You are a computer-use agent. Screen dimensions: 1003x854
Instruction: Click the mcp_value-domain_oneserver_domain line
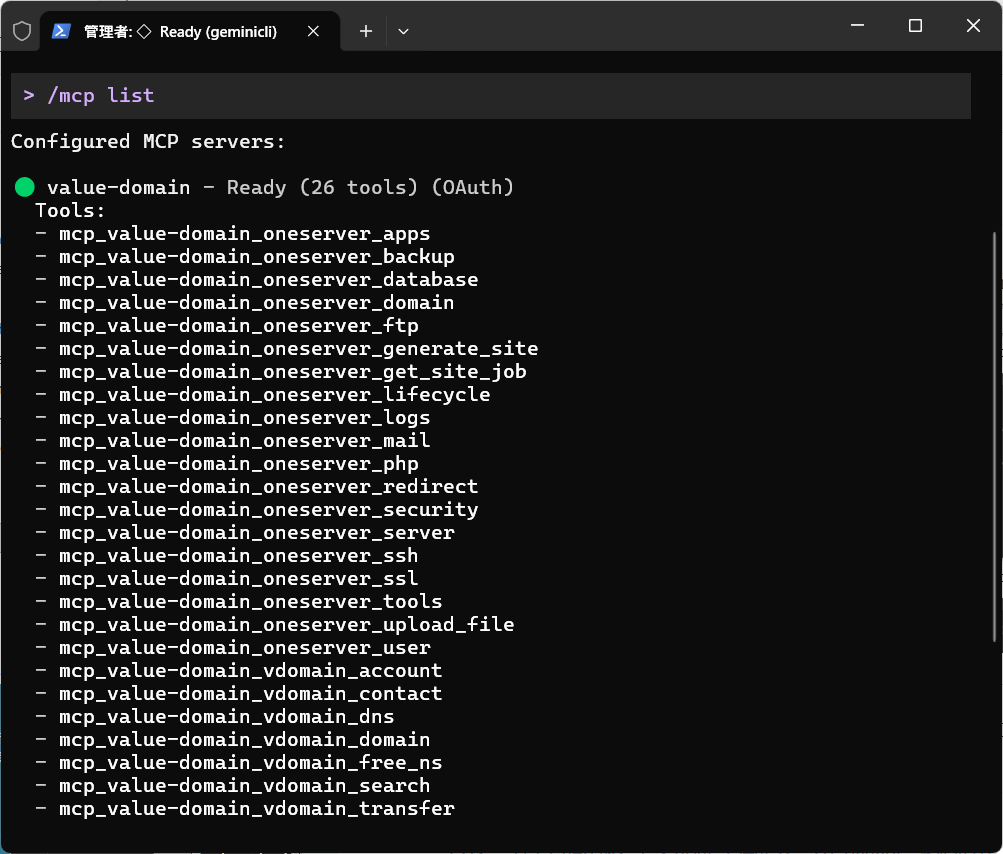coord(257,303)
